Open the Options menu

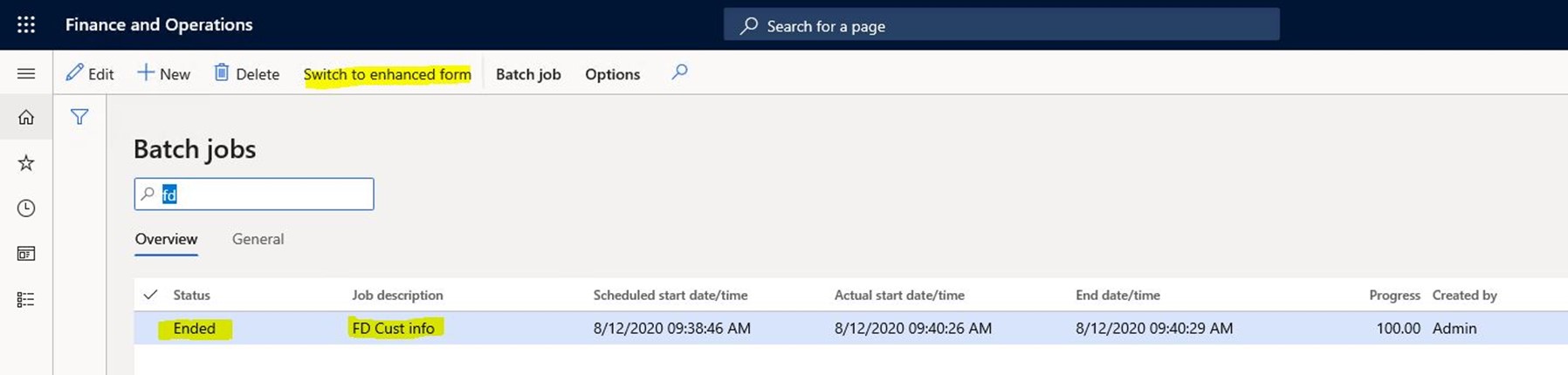point(612,74)
